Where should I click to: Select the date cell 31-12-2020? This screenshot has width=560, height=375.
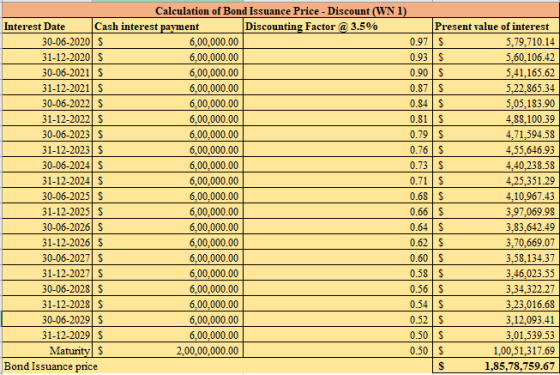click(x=47, y=57)
